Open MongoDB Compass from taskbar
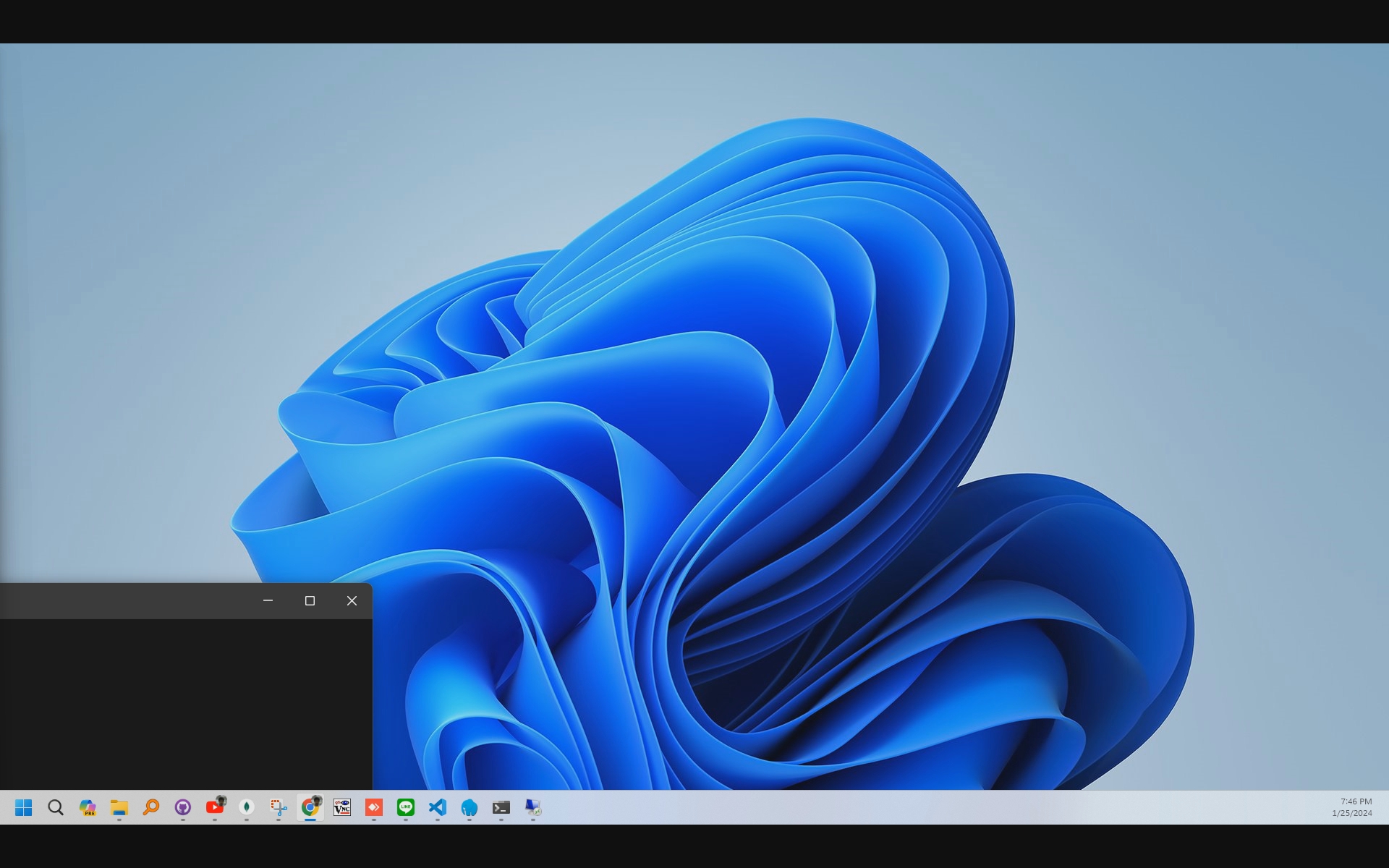The height and width of the screenshot is (868, 1389). (x=247, y=807)
